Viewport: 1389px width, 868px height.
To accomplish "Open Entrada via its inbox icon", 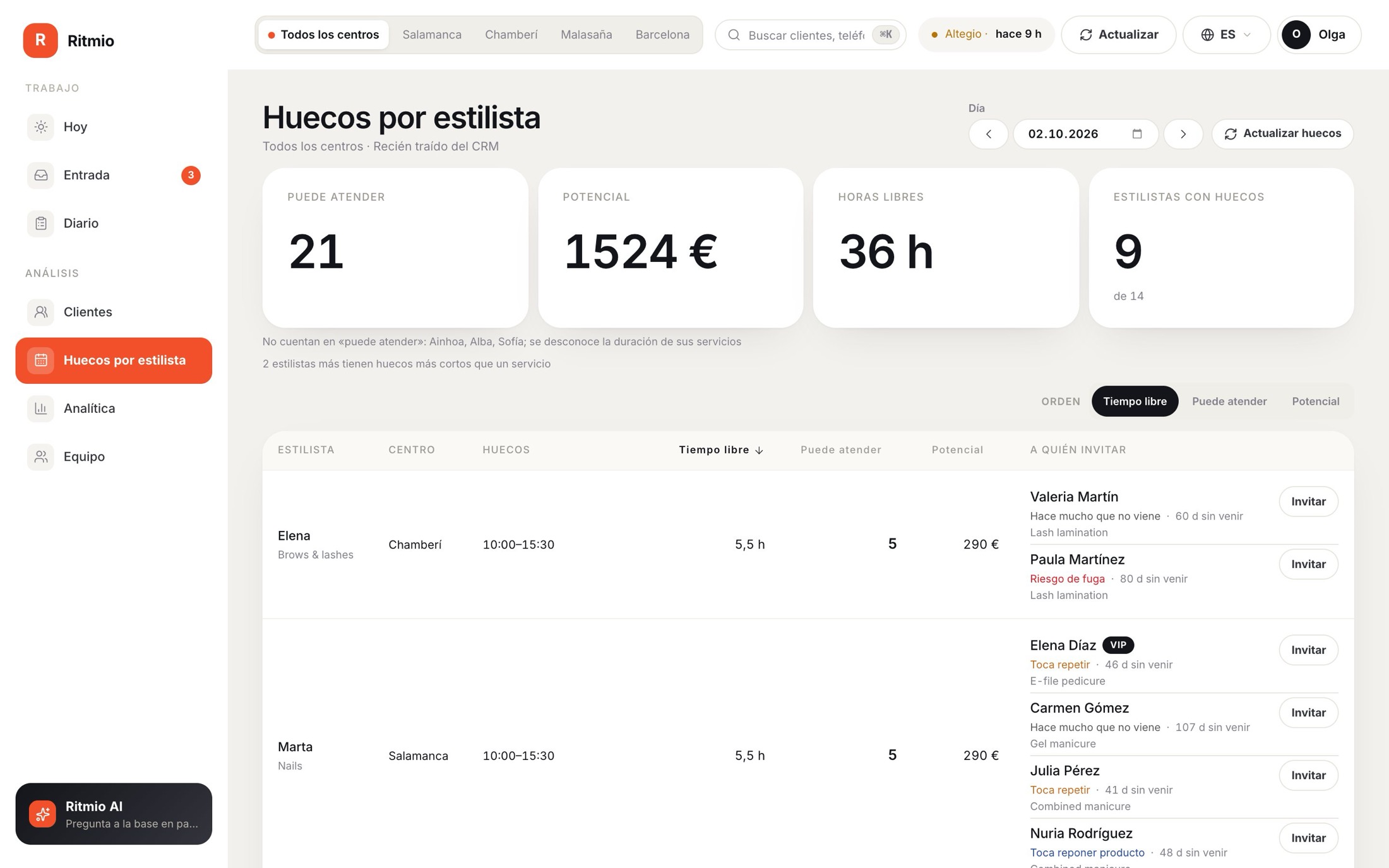I will [x=40, y=175].
